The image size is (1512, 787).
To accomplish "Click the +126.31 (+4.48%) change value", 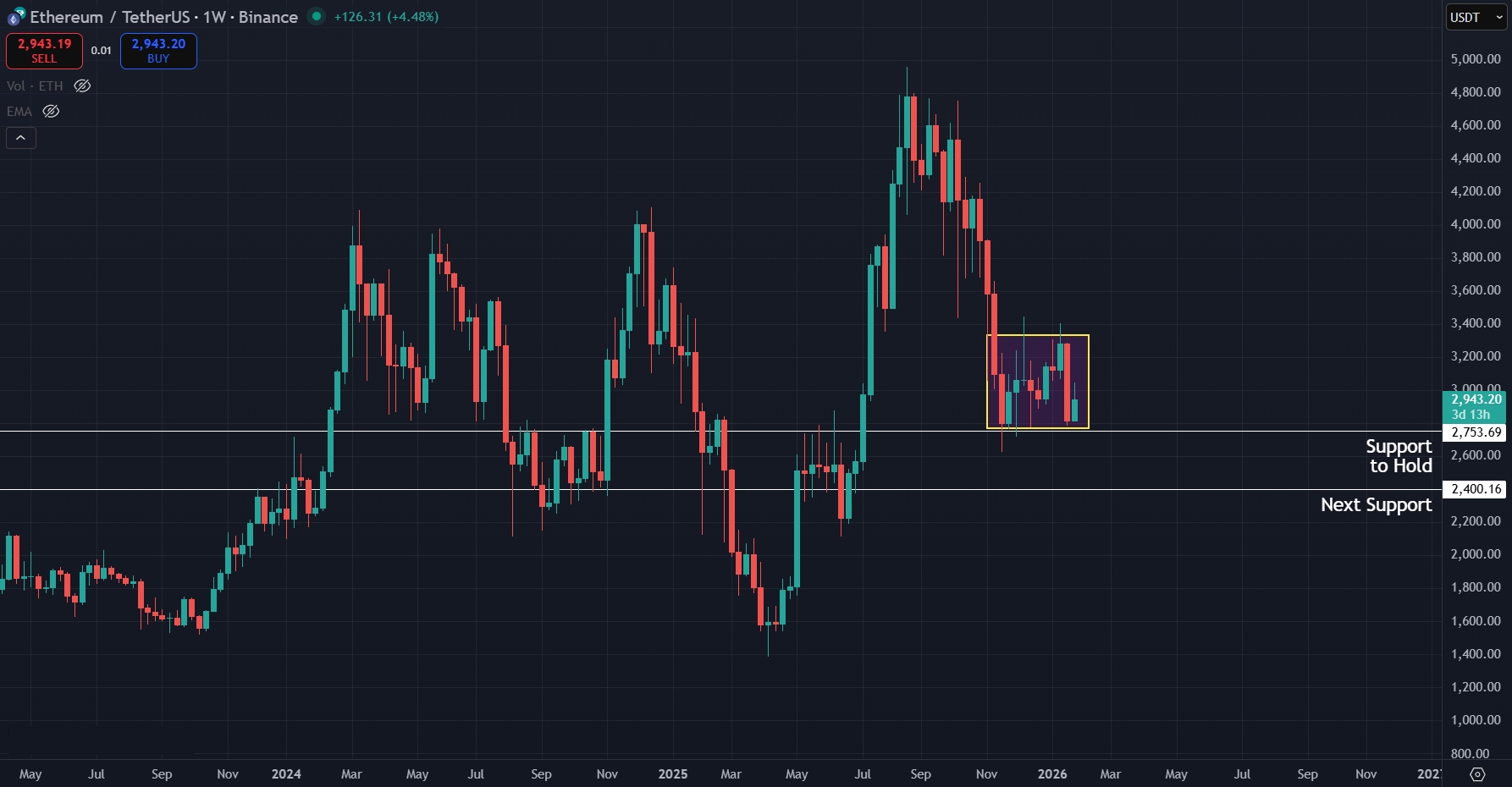I will coord(386,17).
